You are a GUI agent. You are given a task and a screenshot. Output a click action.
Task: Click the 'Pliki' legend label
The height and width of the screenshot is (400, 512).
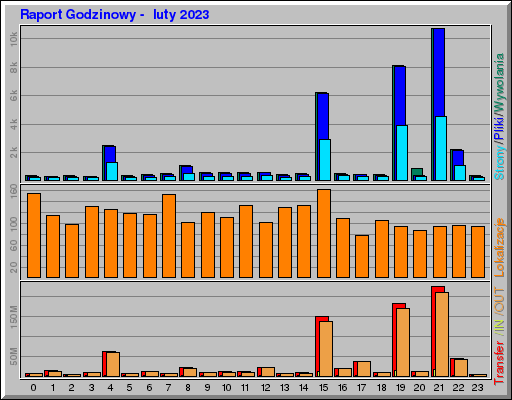pos(499,129)
